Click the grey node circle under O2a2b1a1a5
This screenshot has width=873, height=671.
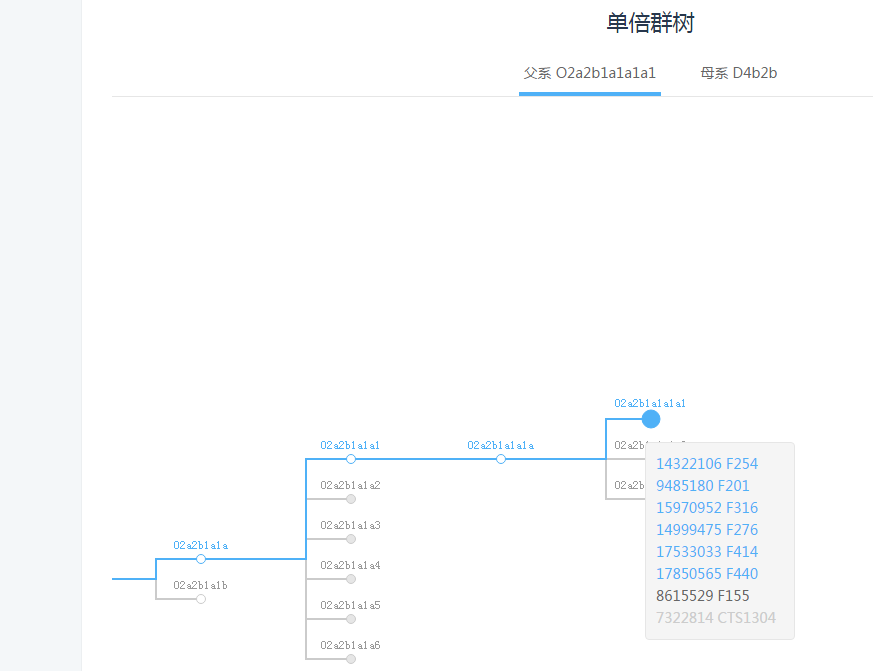[x=351, y=619]
